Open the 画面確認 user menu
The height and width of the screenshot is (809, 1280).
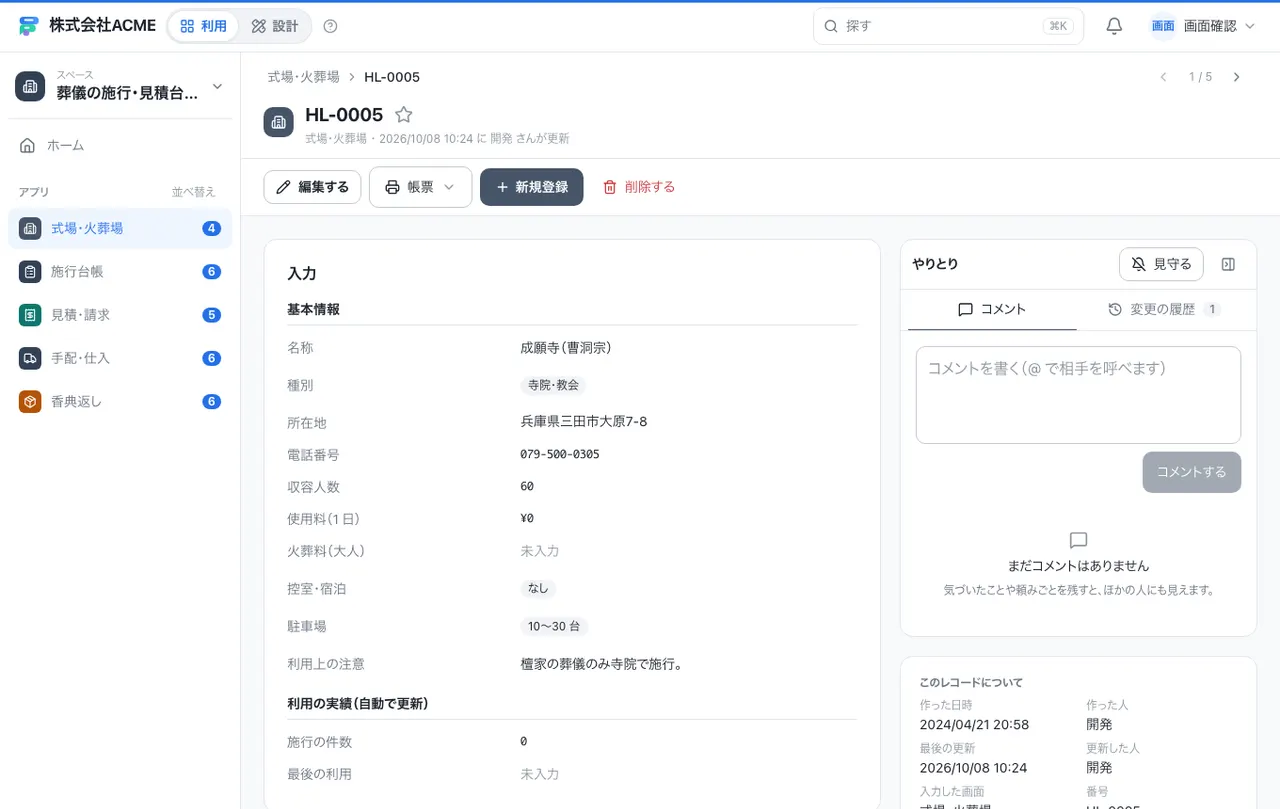1202,26
